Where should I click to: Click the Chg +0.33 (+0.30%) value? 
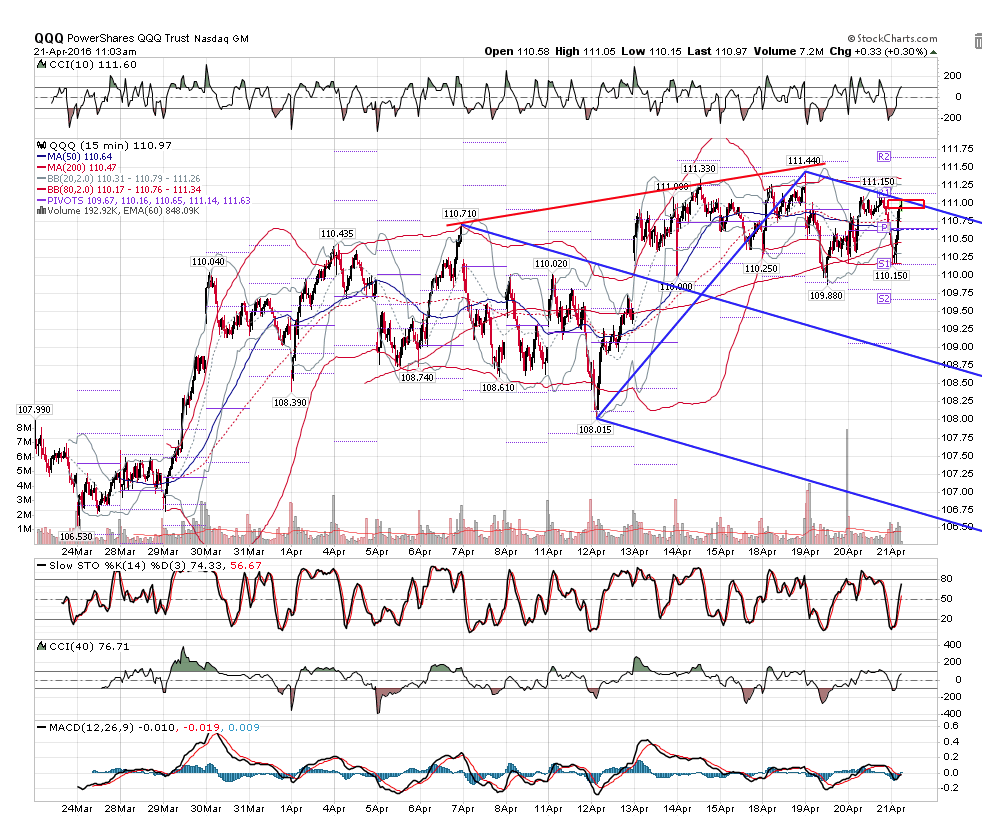point(878,51)
